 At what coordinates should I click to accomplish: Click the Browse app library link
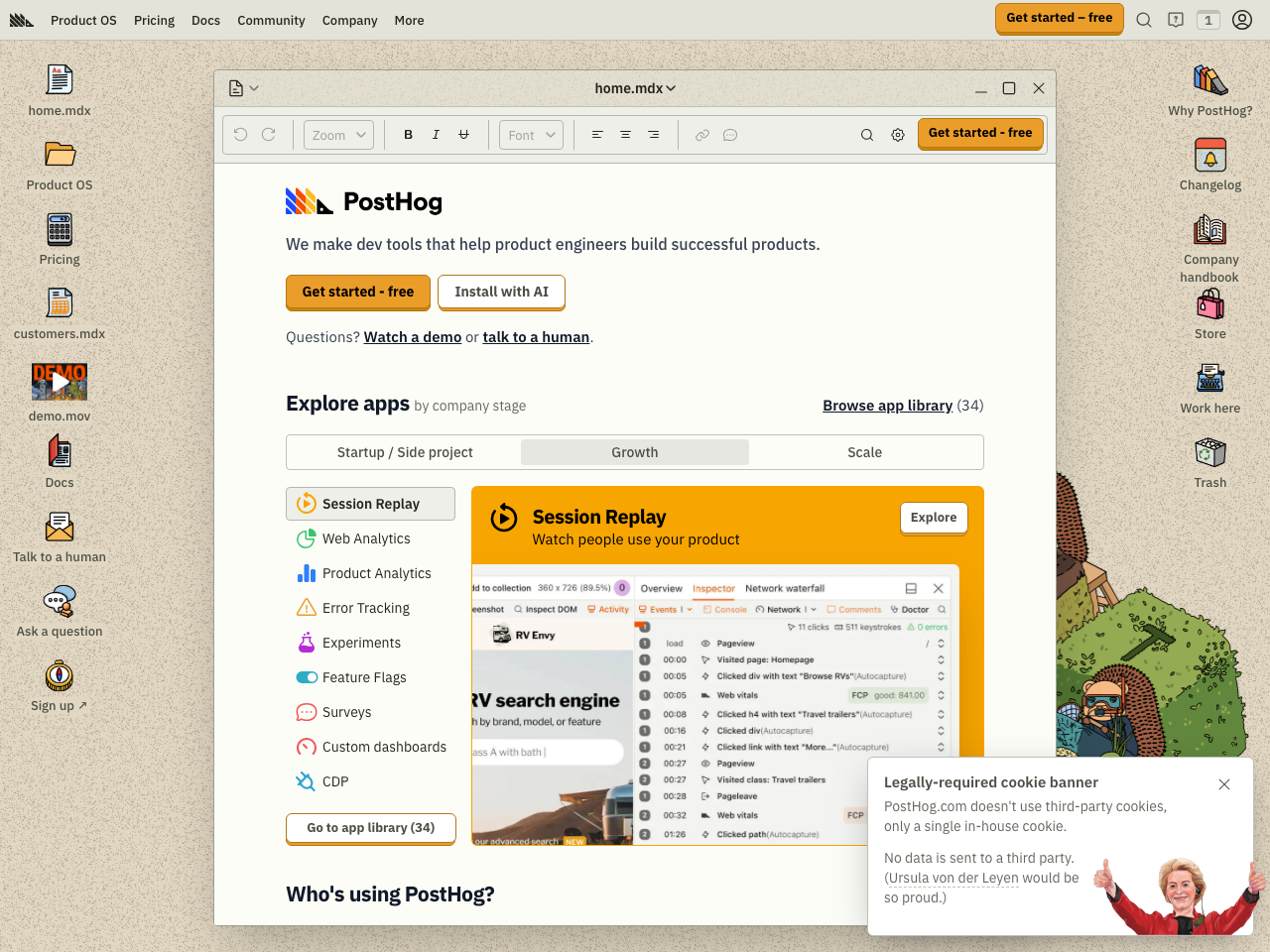click(887, 405)
